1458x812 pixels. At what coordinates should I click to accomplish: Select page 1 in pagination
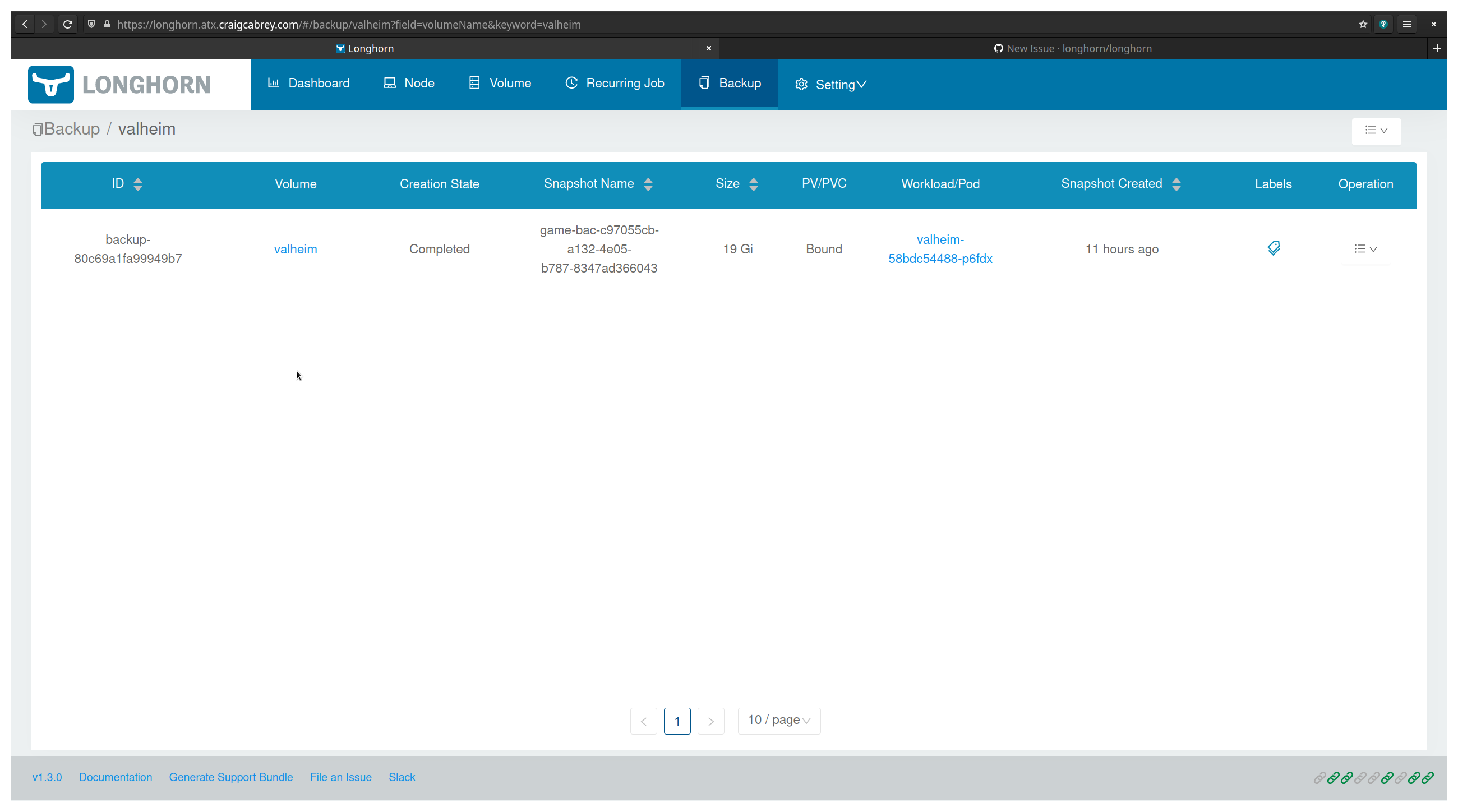click(677, 721)
